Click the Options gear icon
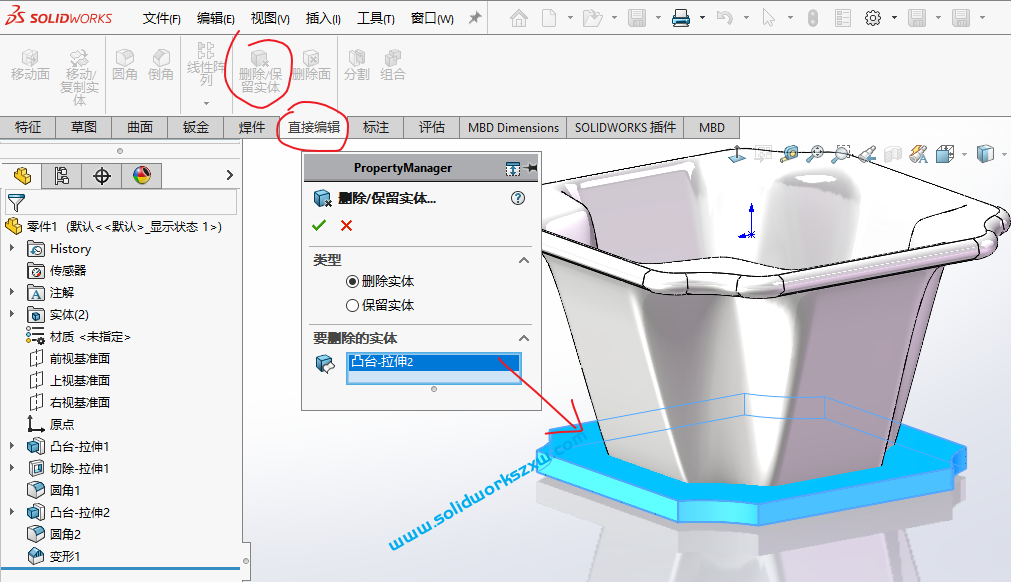1011x582 pixels. (x=873, y=18)
